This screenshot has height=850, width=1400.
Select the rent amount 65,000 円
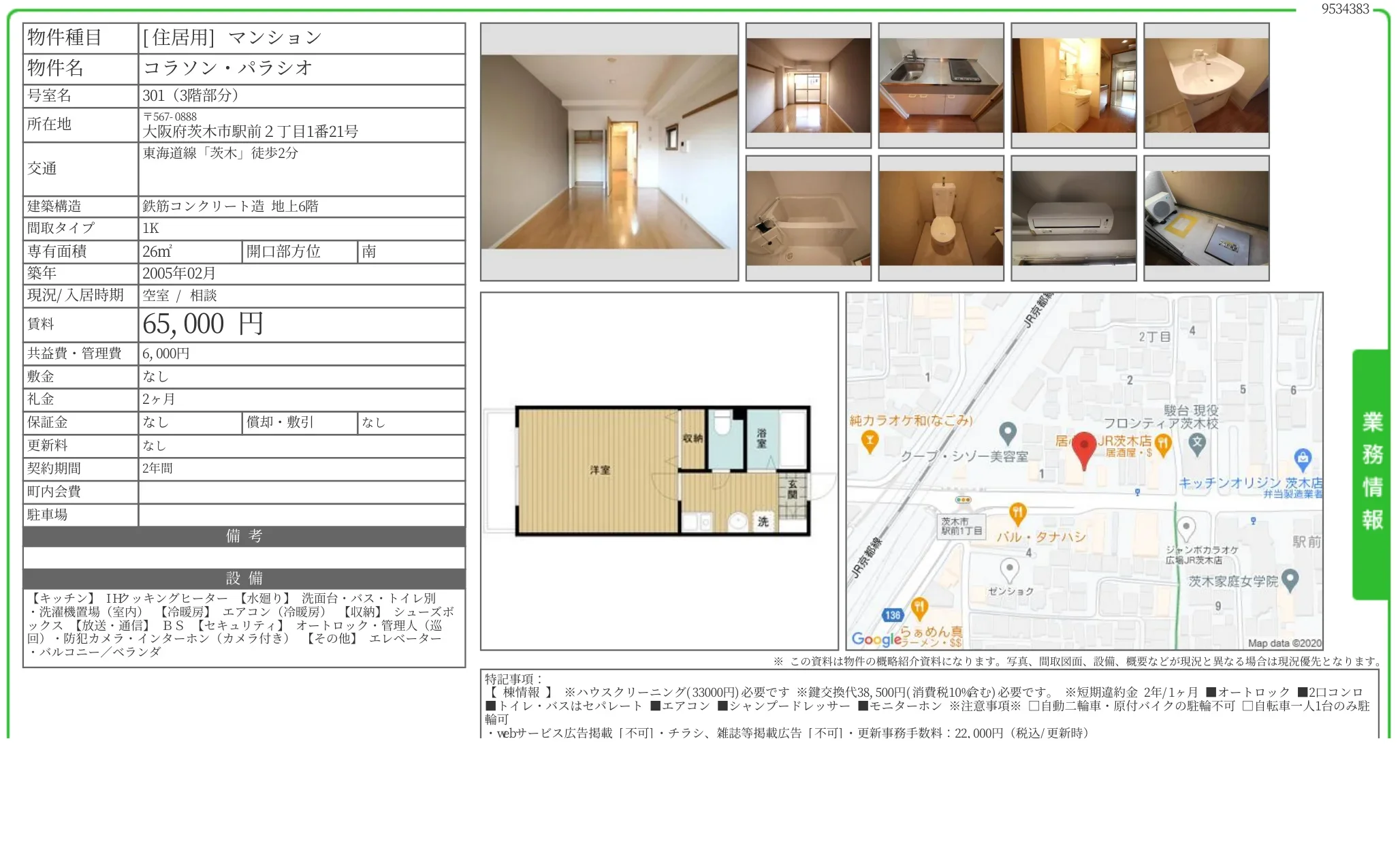coord(203,324)
